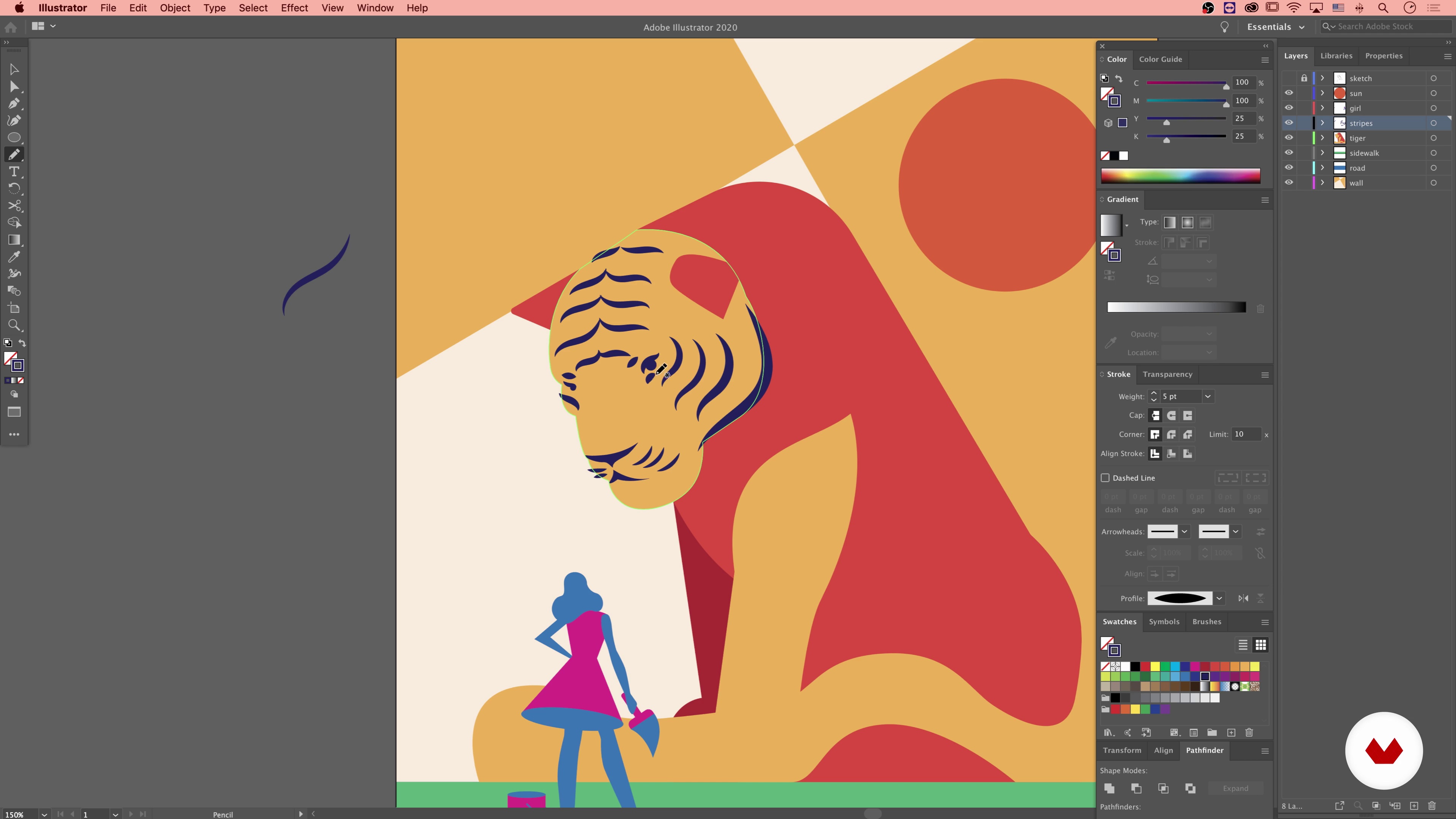
Task: Hide the tiger layer
Action: point(1289,137)
